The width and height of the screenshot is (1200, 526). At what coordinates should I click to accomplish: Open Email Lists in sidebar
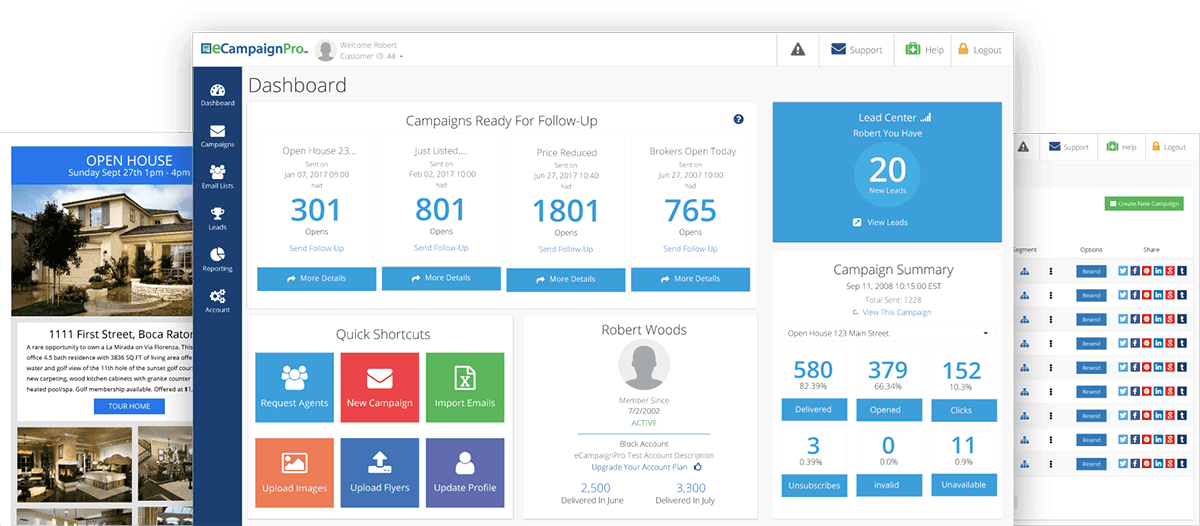pyautogui.click(x=217, y=177)
